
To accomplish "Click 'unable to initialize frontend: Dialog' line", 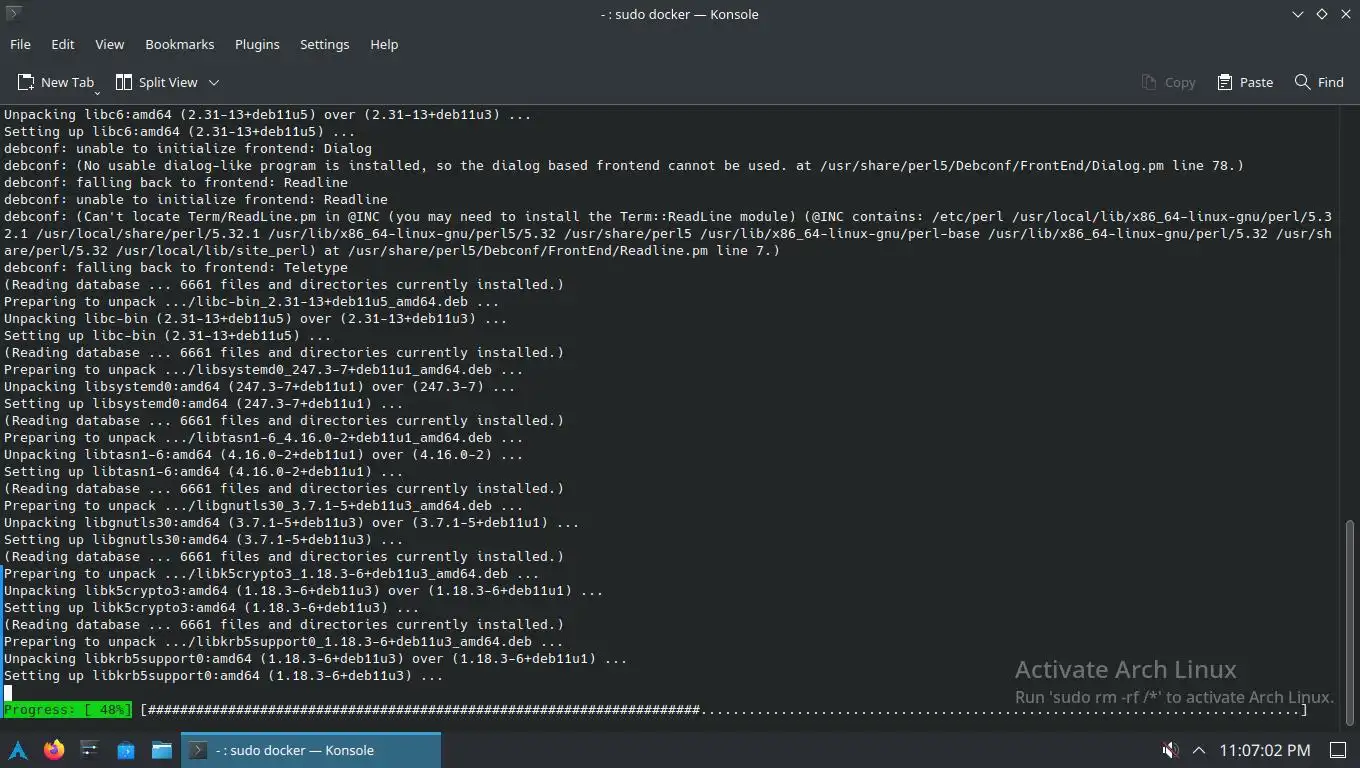I will point(188,148).
